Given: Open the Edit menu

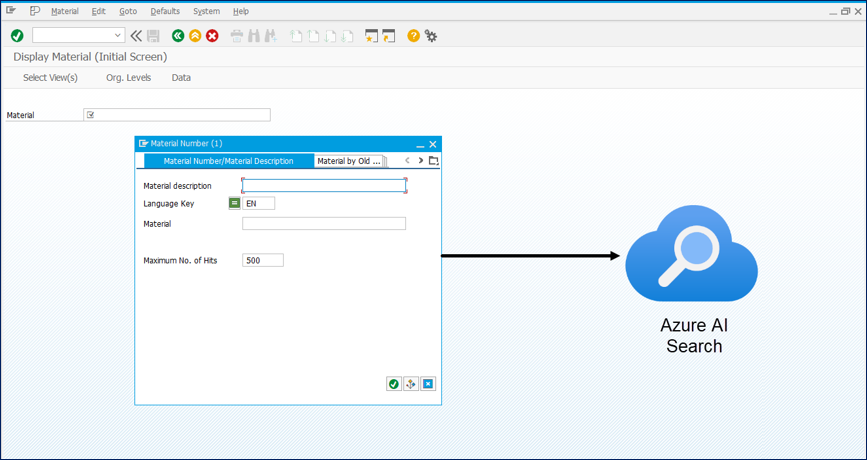Looking at the screenshot, I should [x=98, y=11].
